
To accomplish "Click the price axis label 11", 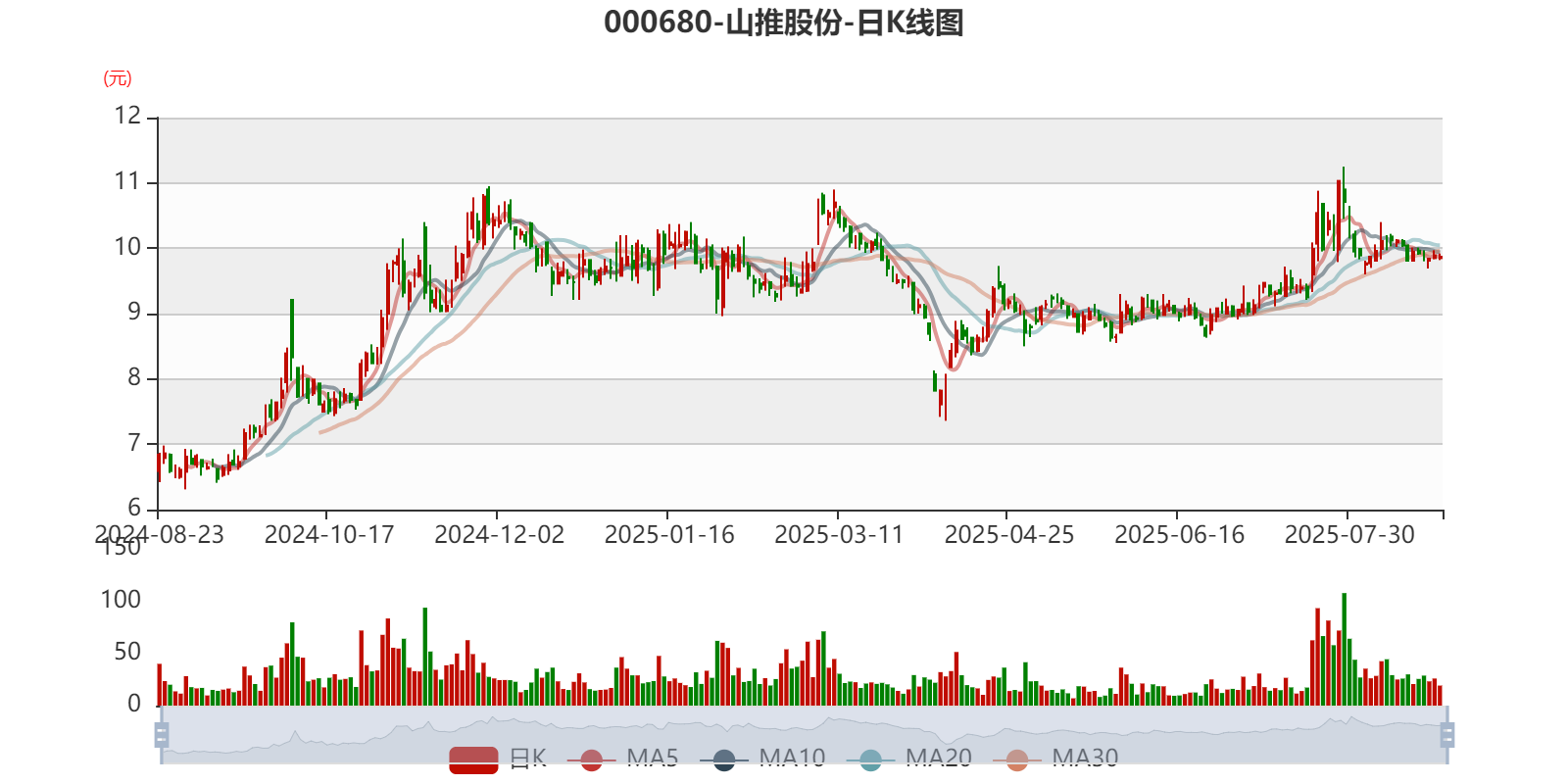I will click(x=127, y=181).
